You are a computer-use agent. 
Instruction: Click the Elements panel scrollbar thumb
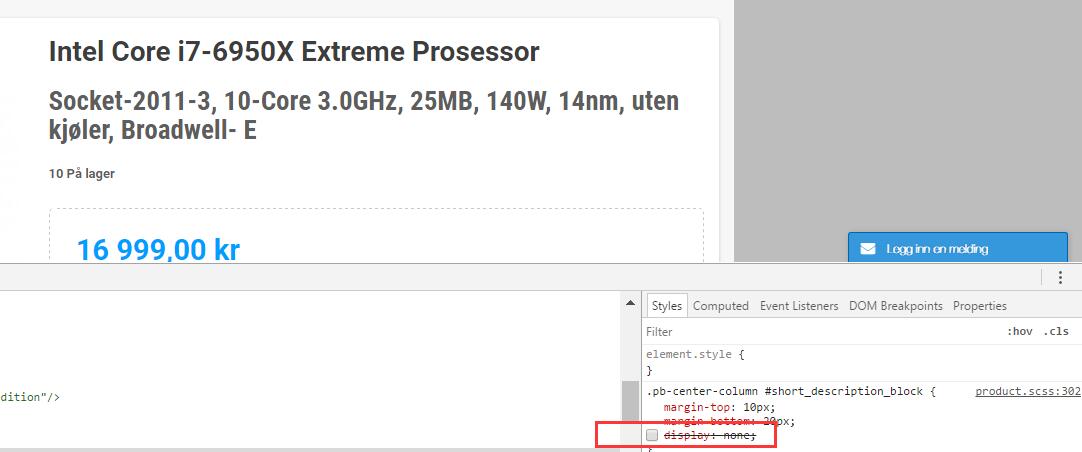[630, 414]
